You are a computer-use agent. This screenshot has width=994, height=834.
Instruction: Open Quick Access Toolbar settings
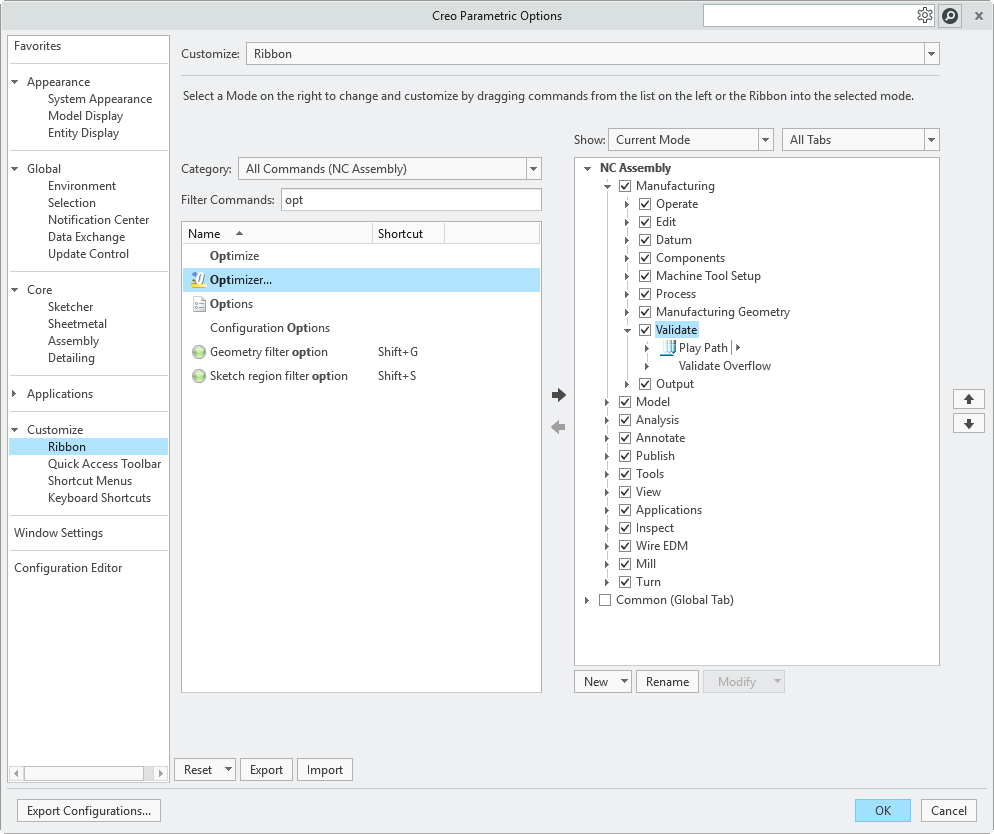tap(105, 463)
